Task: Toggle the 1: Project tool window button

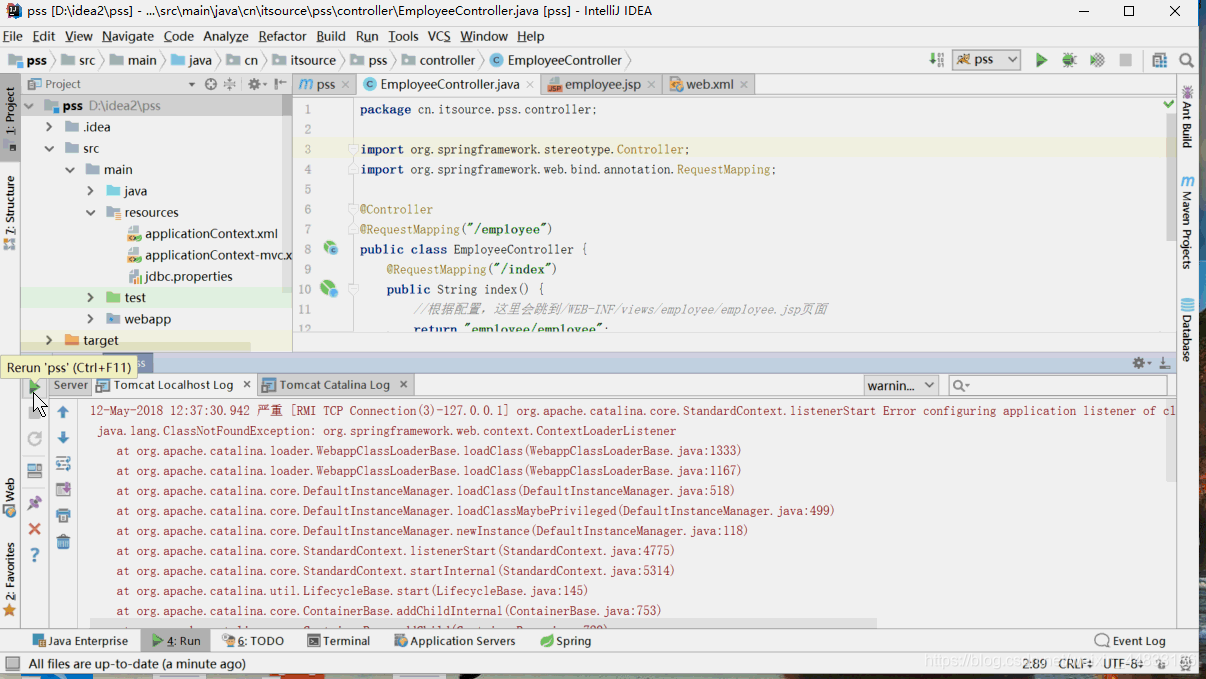Action: [10, 116]
